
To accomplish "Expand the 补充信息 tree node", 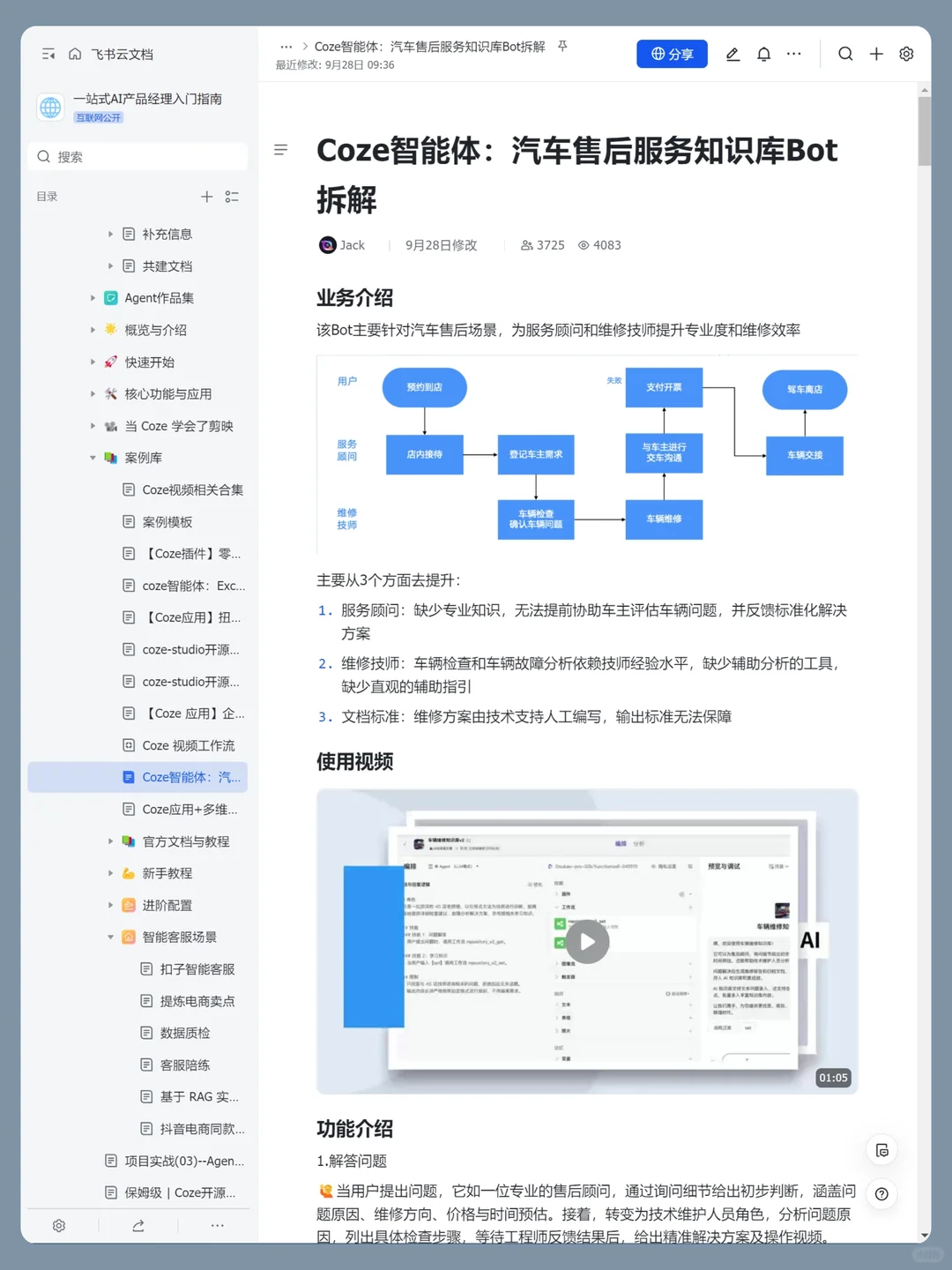I will coord(110,234).
